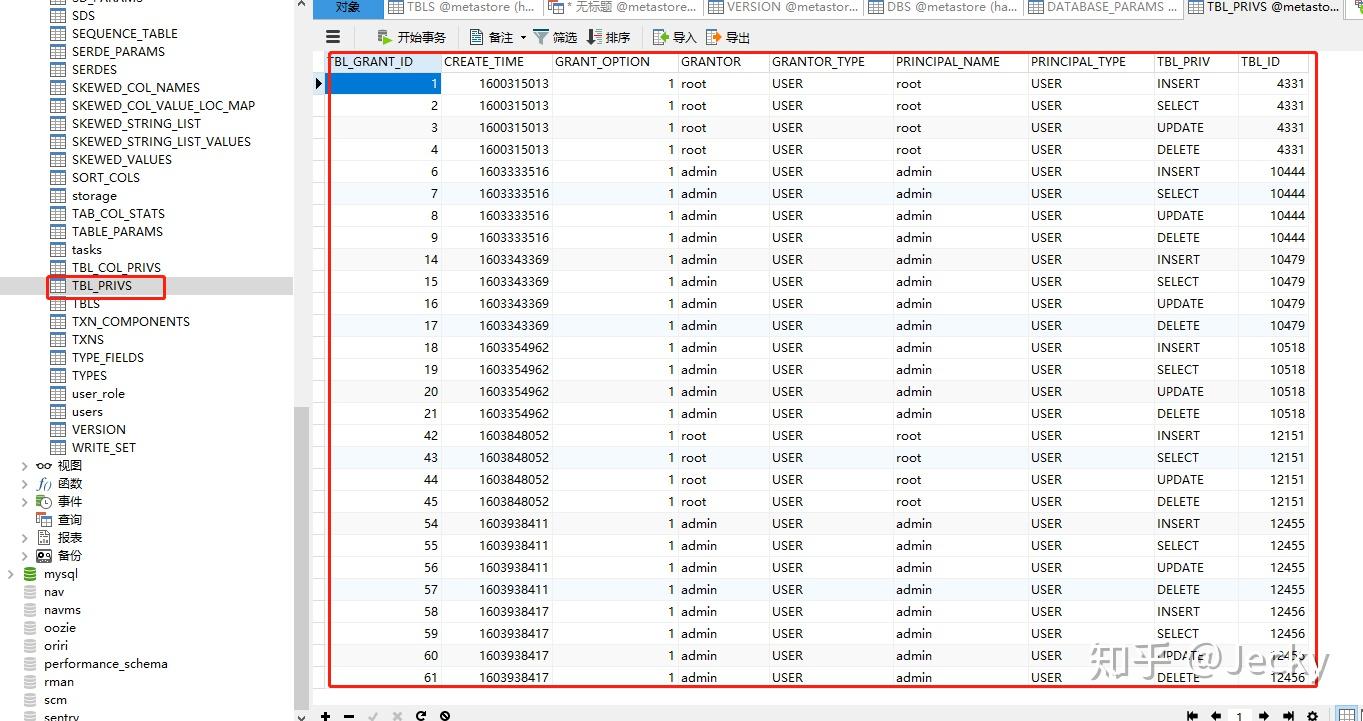Click the Queries (查询) icon in the tree
1363x721 pixels.
[43, 519]
